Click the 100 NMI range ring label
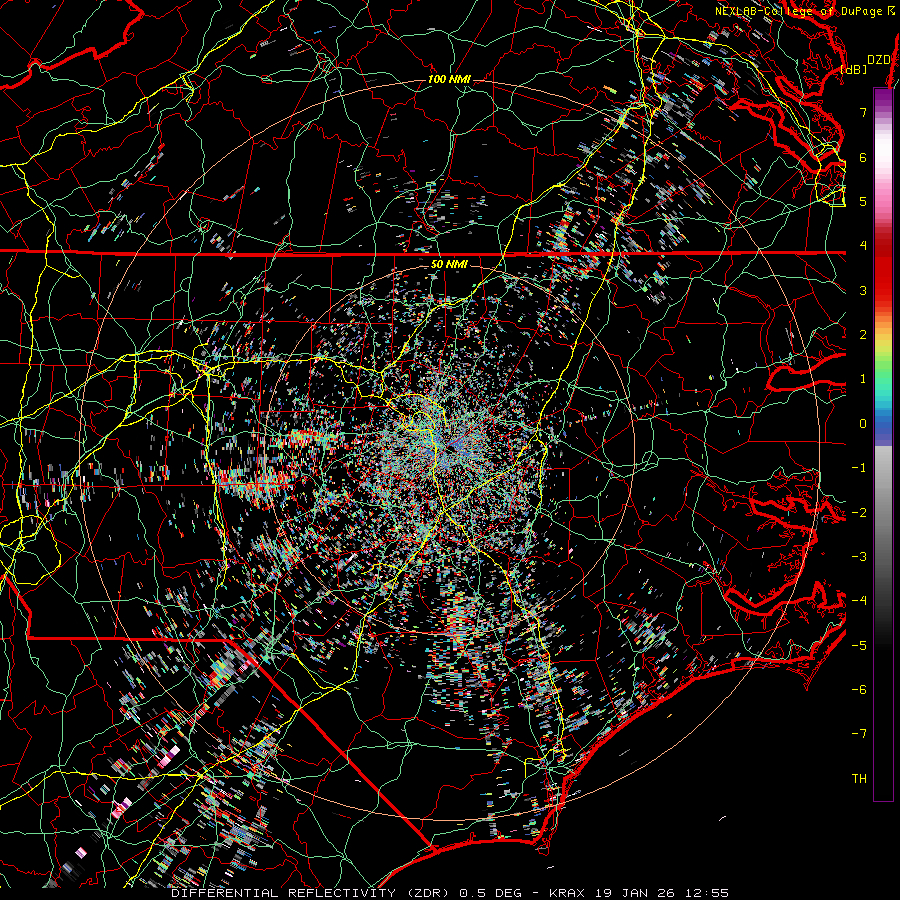 click(x=449, y=79)
